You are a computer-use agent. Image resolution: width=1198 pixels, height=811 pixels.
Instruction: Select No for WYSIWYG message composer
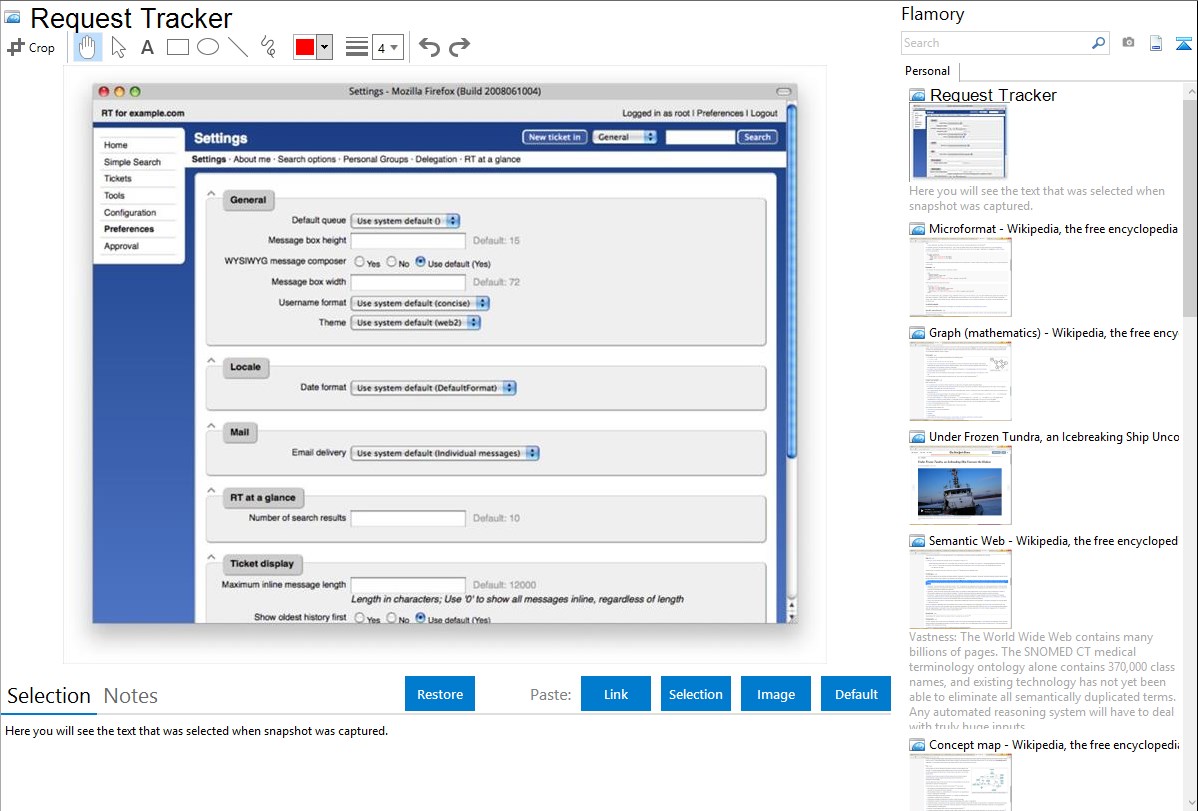tap(391, 261)
